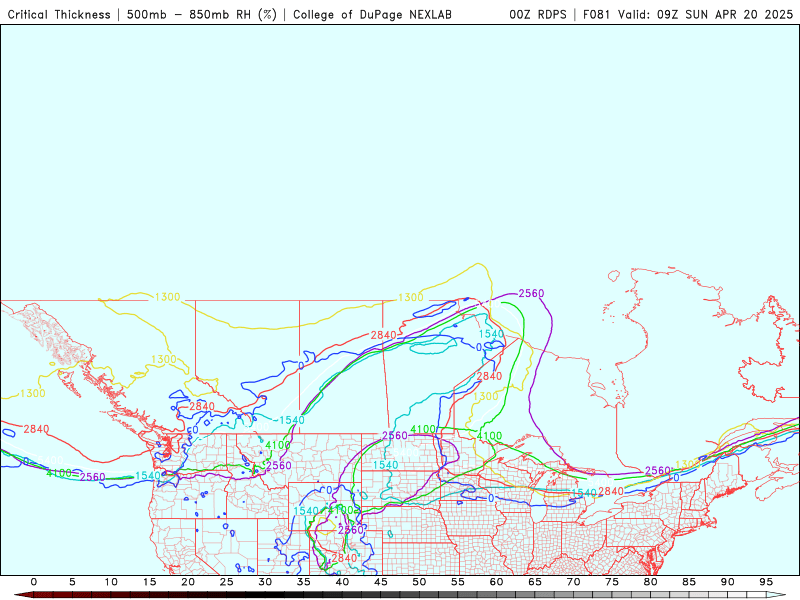Click the "30" value on the colorbar scale

click(x=265, y=582)
